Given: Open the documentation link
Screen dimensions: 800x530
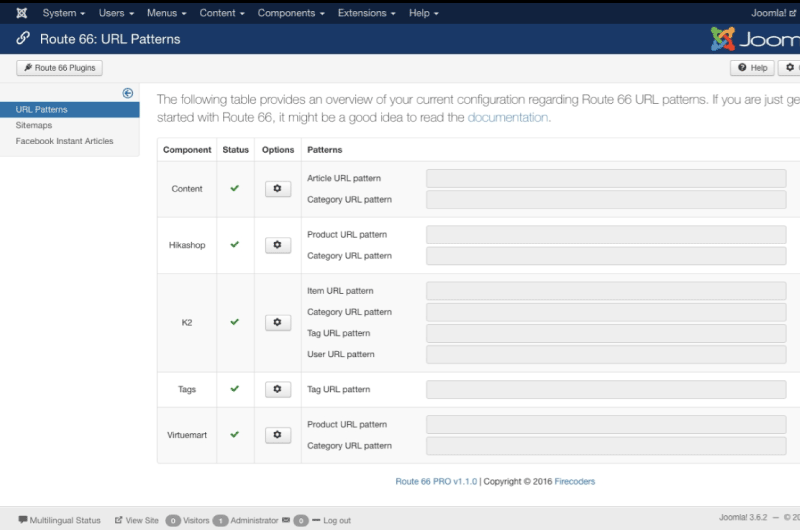Looking at the screenshot, I should pyautogui.click(x=508, y=118).
